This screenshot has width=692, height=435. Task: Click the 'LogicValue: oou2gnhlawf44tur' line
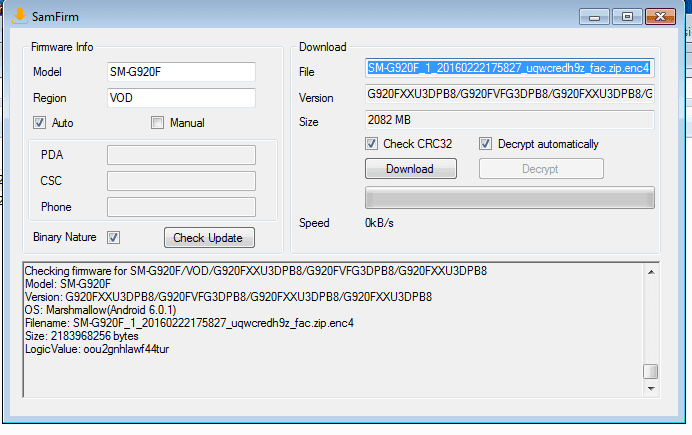tap(97, 349)
